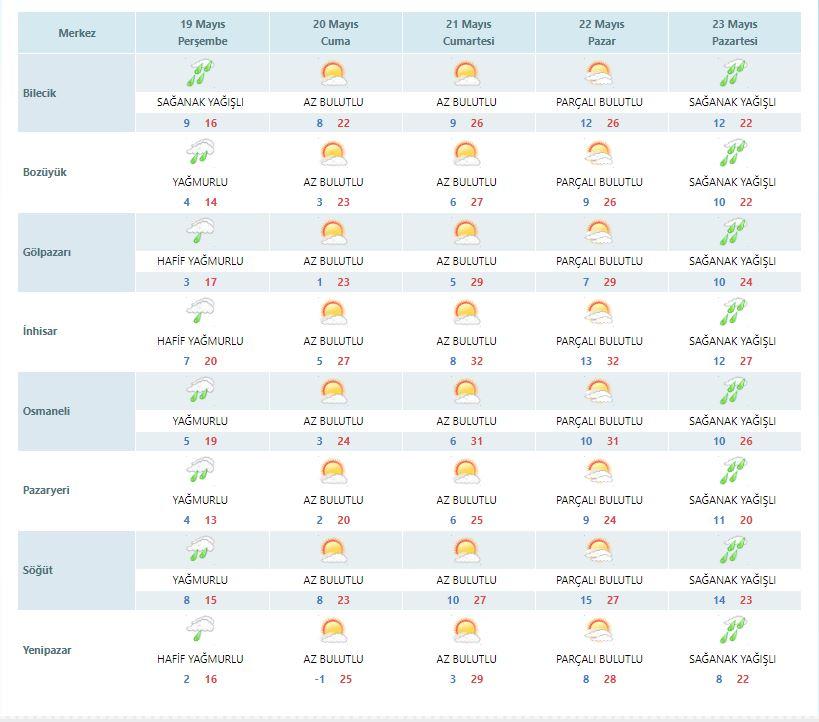This screenshot has height=722, width=819.
Task: Click Pazaryeri's 21 Mayıs sun icon
Action: (466, 471)
